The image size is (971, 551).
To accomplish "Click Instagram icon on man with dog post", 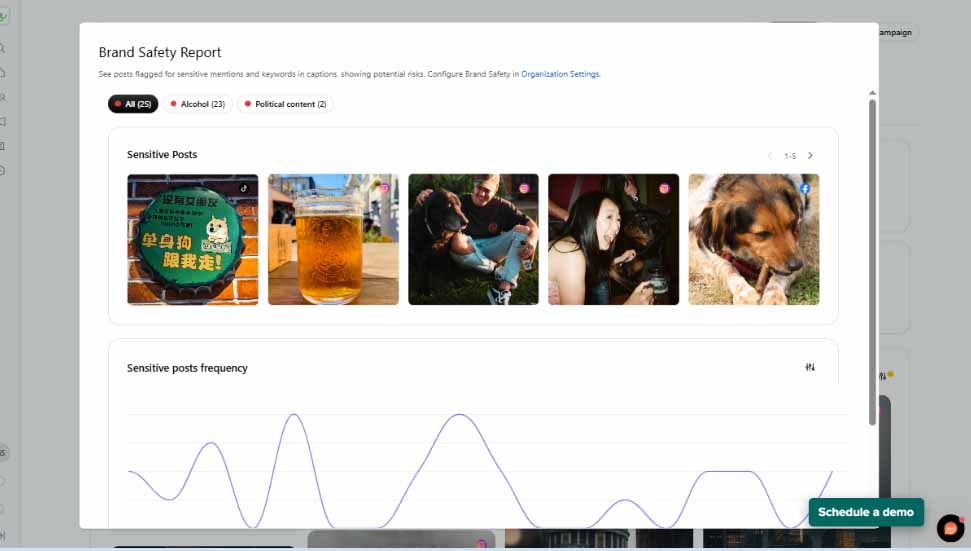I will click(525, 188).
